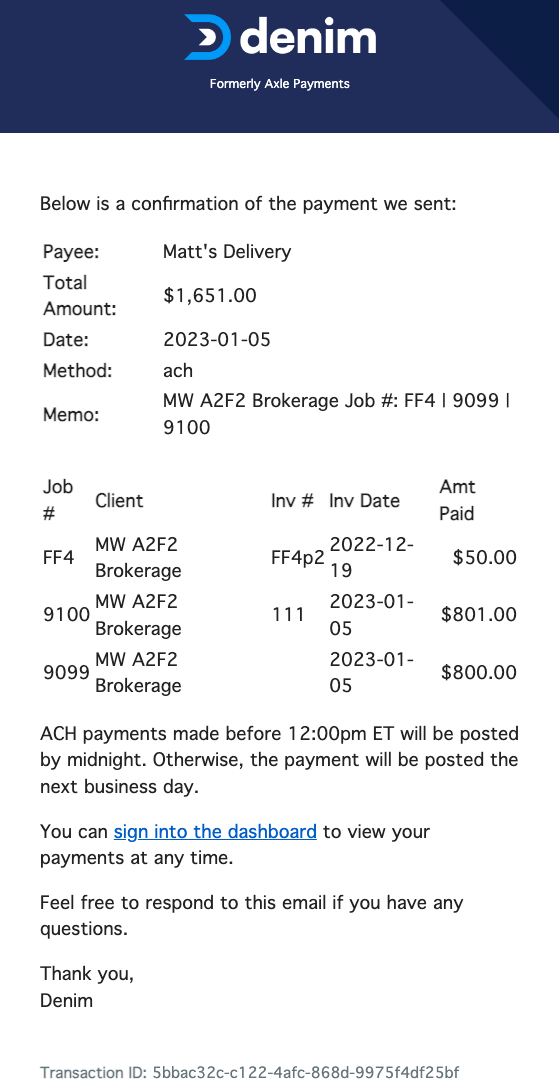Click the Formerly Axle Payments tagline
The image size is (559, 1084).
(280, 84)
